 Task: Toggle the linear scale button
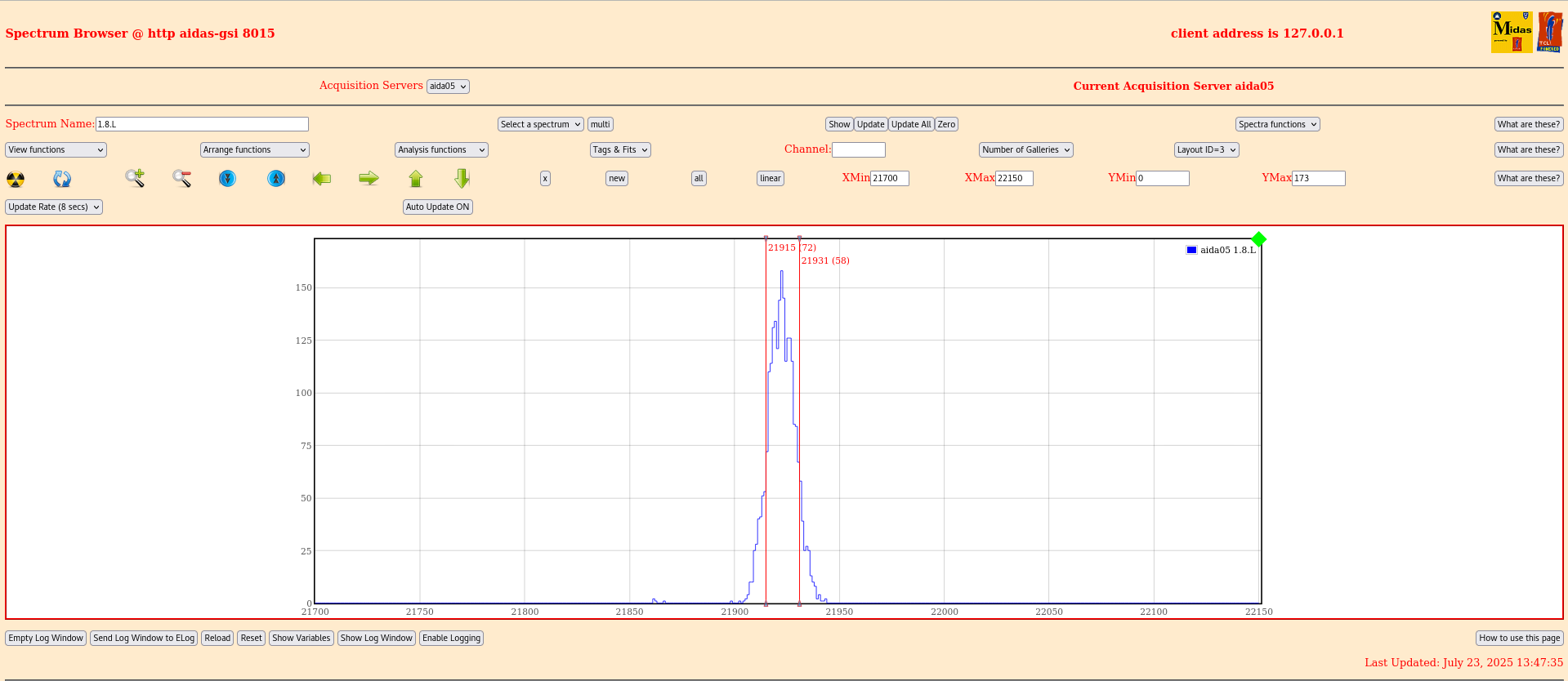tap(770, 179)
